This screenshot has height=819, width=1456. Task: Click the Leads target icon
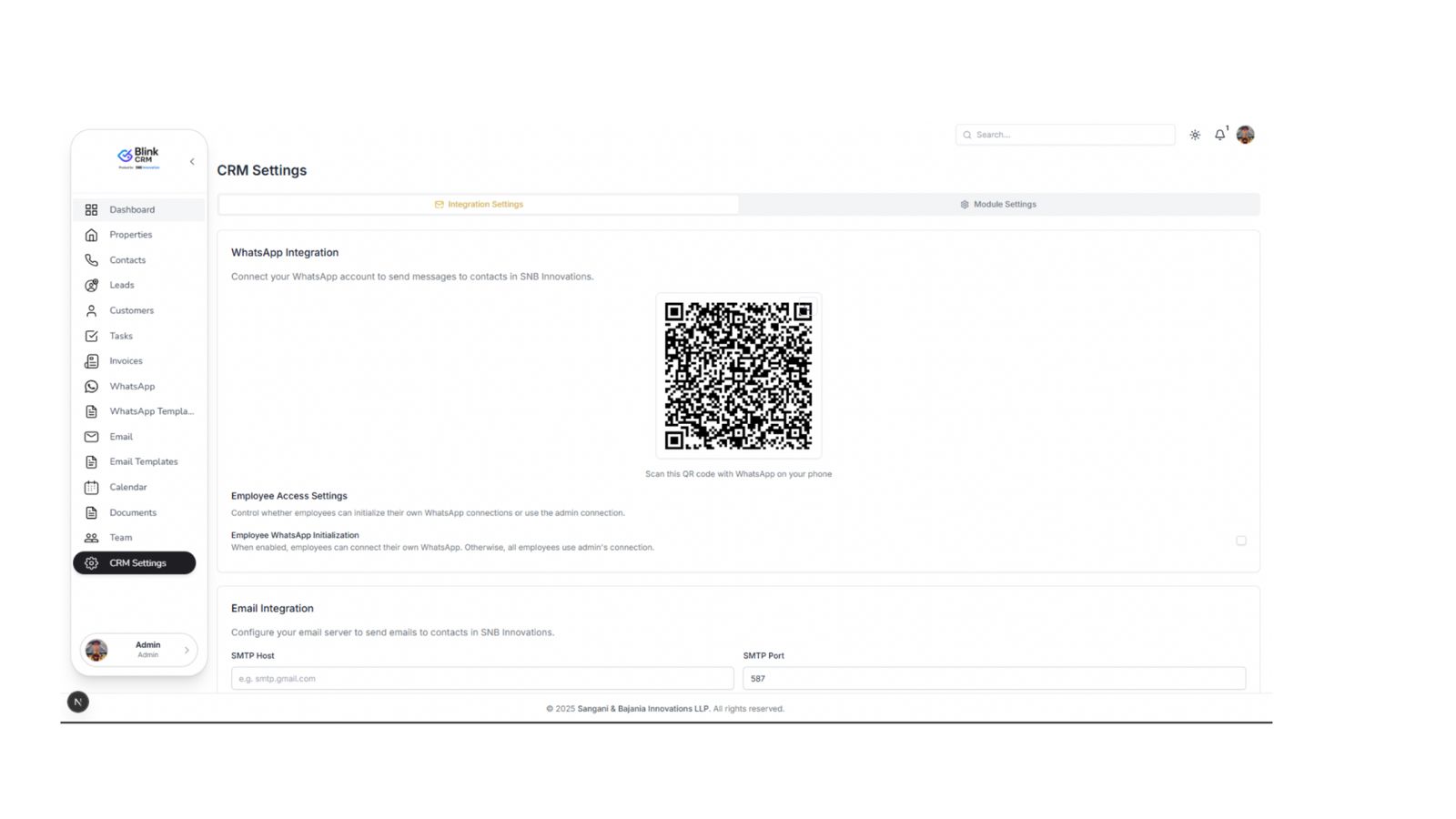click(x=91, y=286)
